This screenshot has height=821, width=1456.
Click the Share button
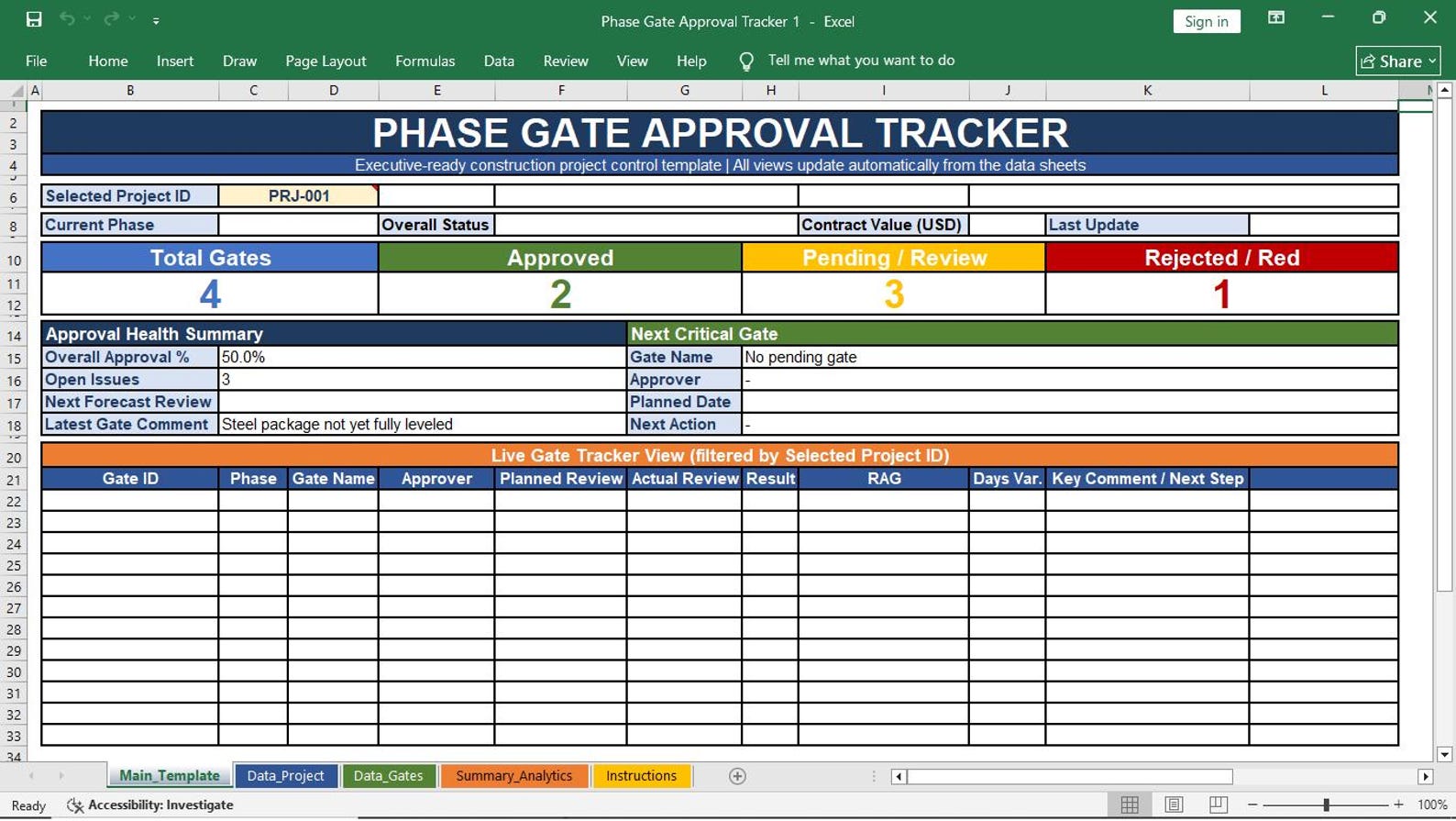point(1398,61)
